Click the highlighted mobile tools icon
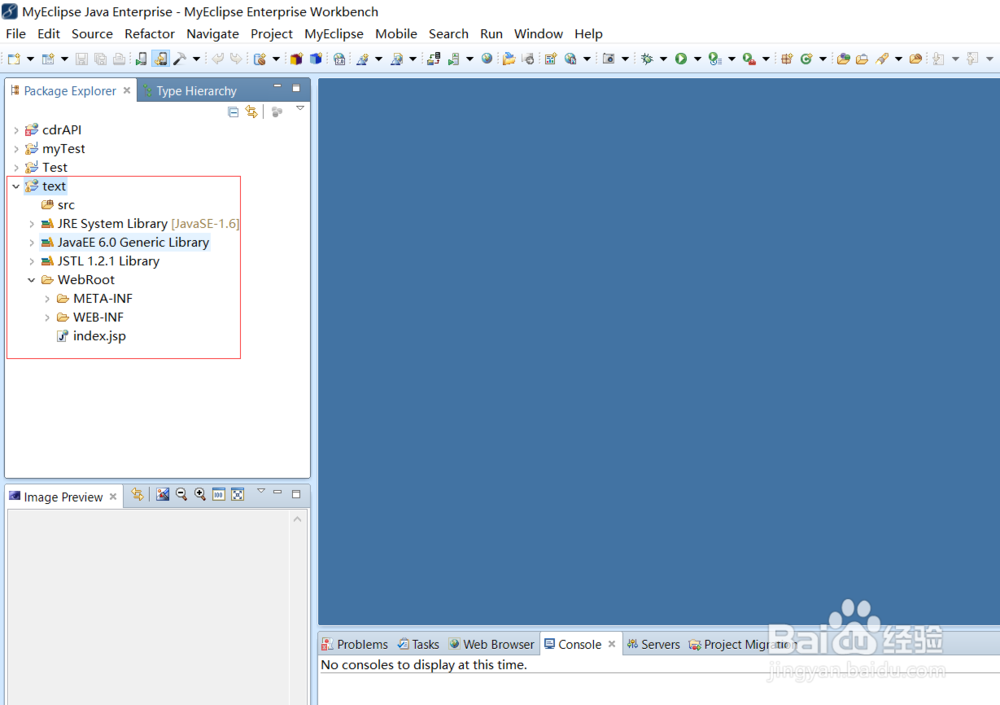1000x705 pixels. tap(160, 59)
